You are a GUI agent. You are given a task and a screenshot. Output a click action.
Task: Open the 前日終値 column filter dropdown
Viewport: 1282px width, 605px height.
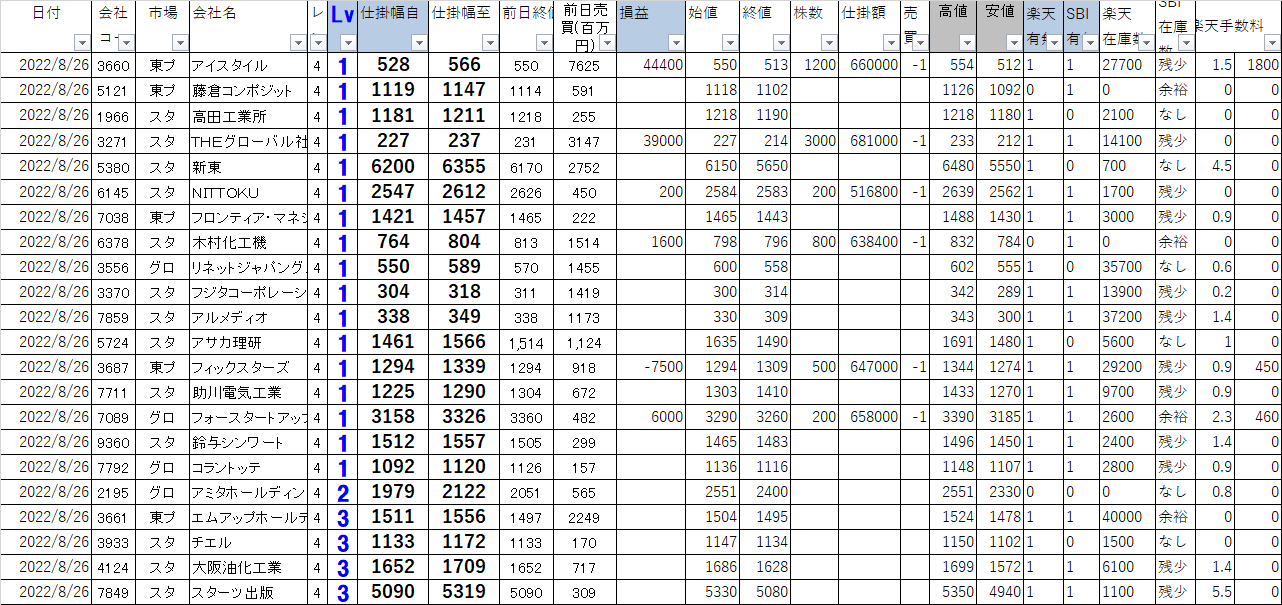click(x=546, y=43)
